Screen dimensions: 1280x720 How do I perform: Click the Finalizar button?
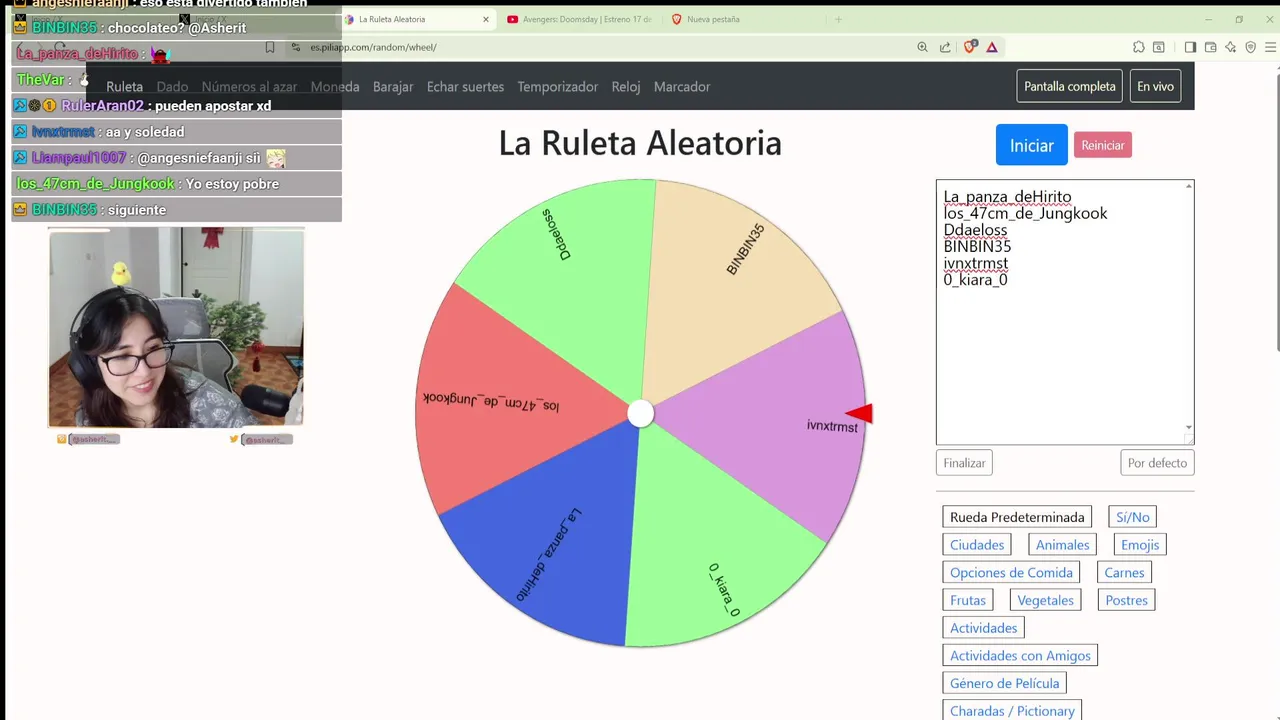(x=965, y=463)
